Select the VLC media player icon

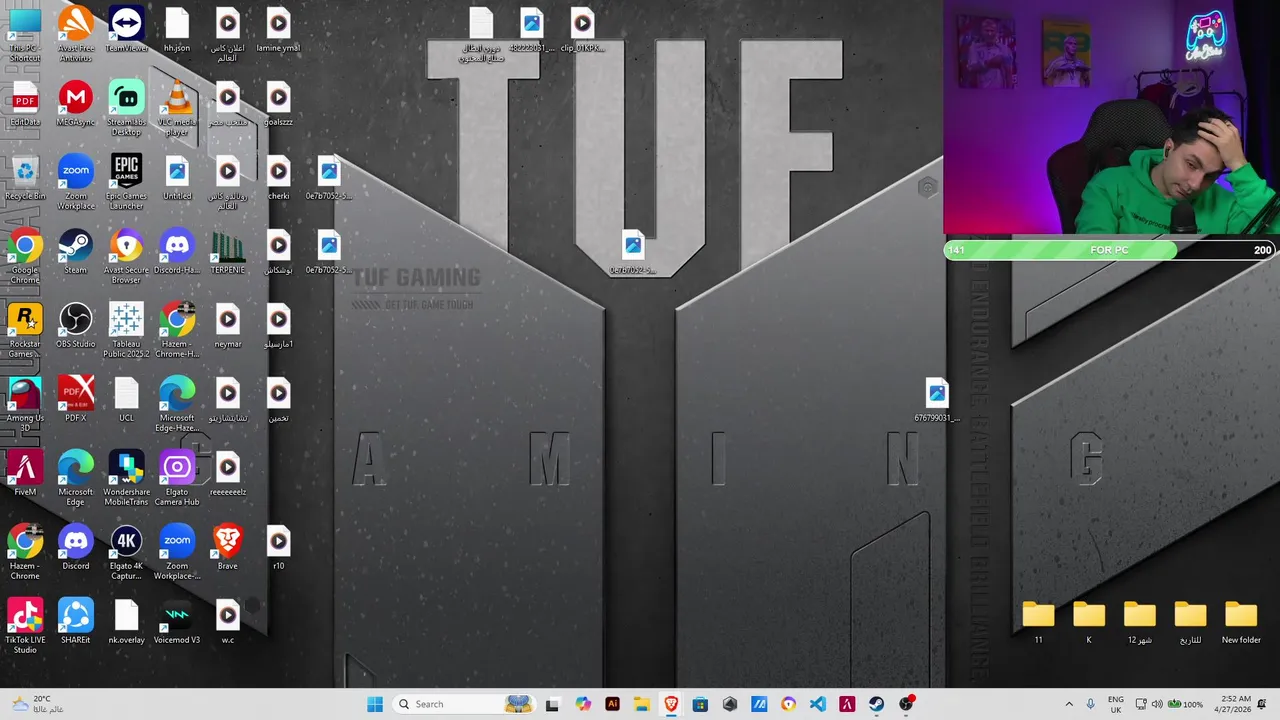(177, 108)
